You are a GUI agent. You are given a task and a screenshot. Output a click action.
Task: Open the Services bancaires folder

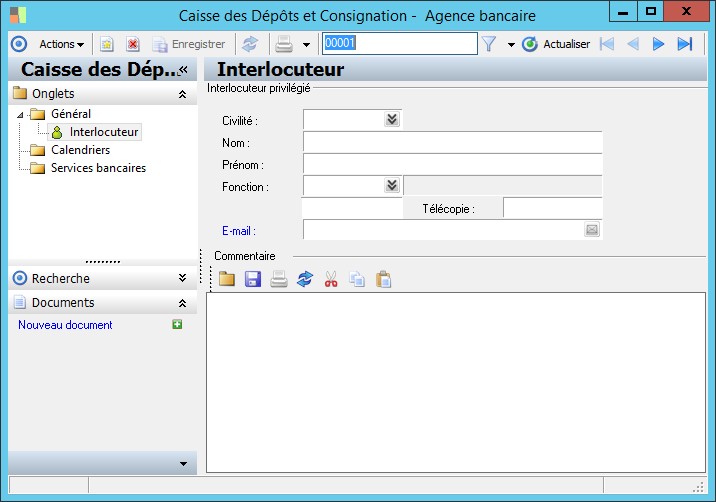[x=98, y=168]
